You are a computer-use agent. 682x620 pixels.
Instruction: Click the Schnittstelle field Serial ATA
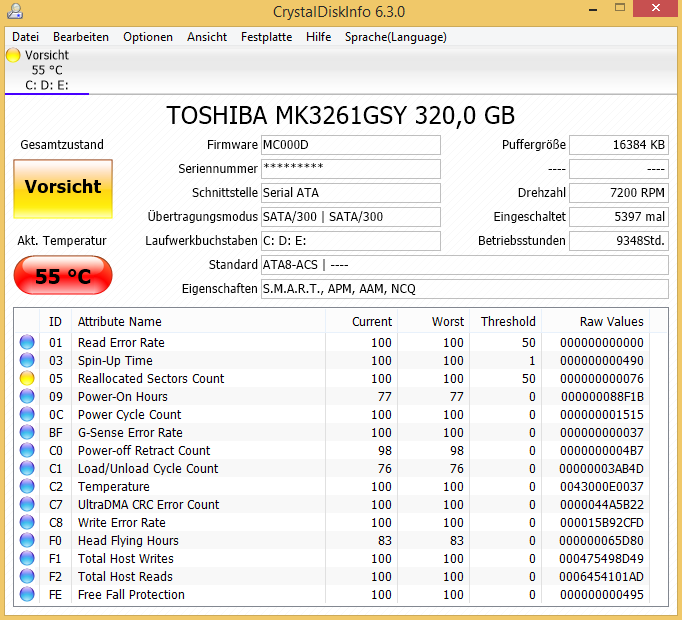(x=351, y=193)
